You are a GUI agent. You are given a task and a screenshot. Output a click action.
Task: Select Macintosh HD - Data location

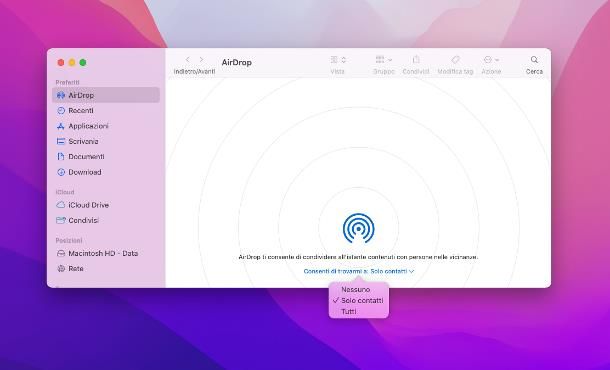[x=105, y=253]
